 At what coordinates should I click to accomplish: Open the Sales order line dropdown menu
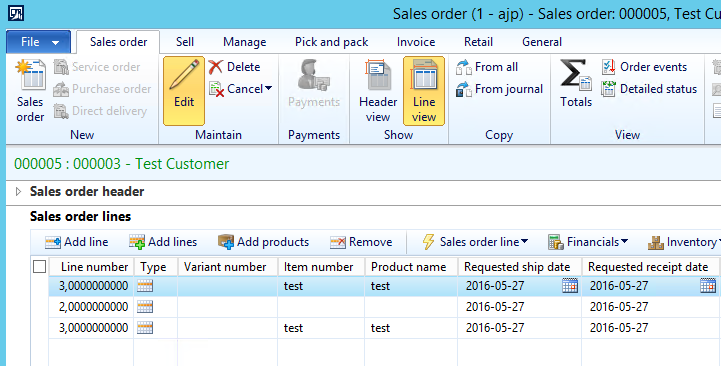pyautogui.click(x=475, y=242)
